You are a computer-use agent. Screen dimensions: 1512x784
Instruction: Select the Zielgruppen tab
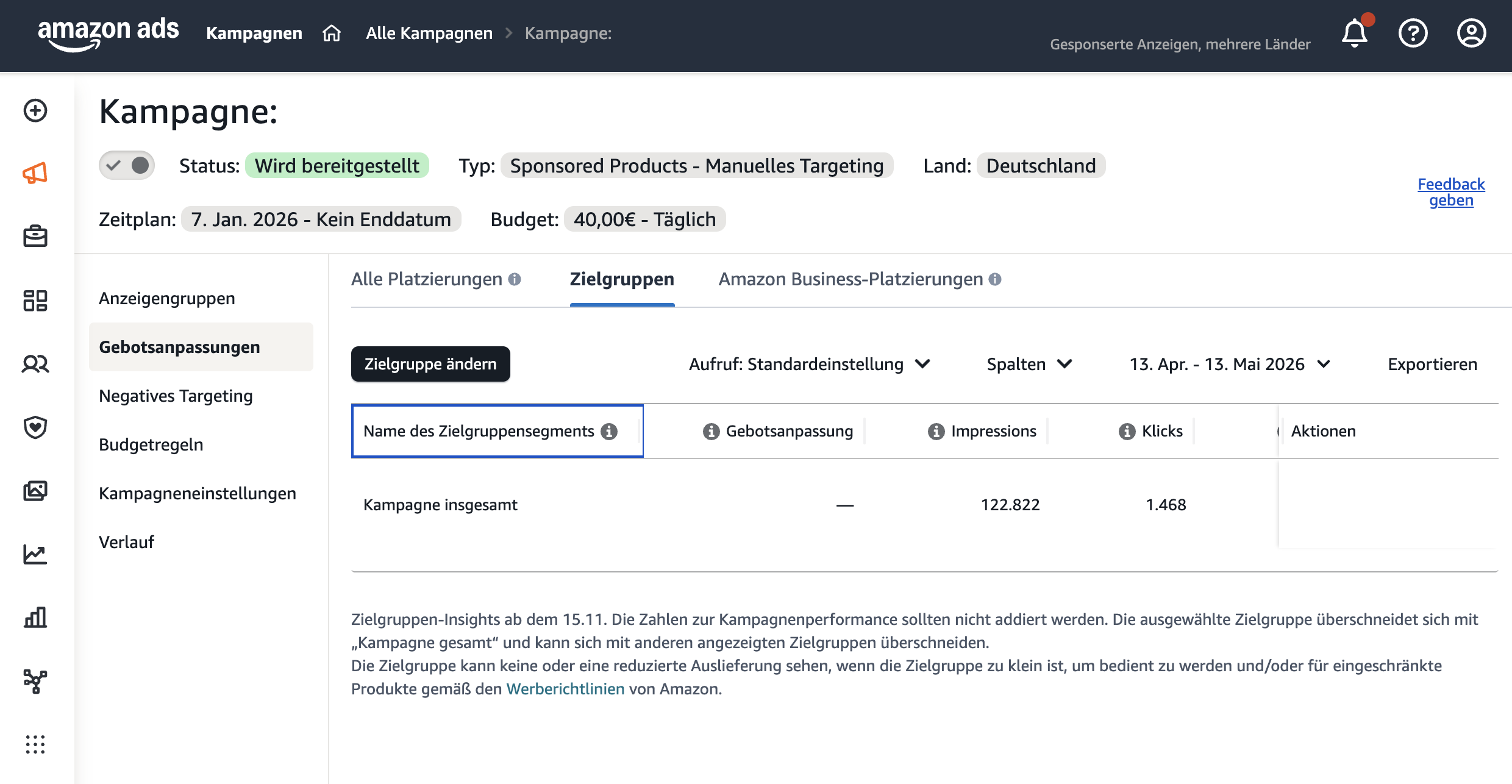click(x=622, y=279)
